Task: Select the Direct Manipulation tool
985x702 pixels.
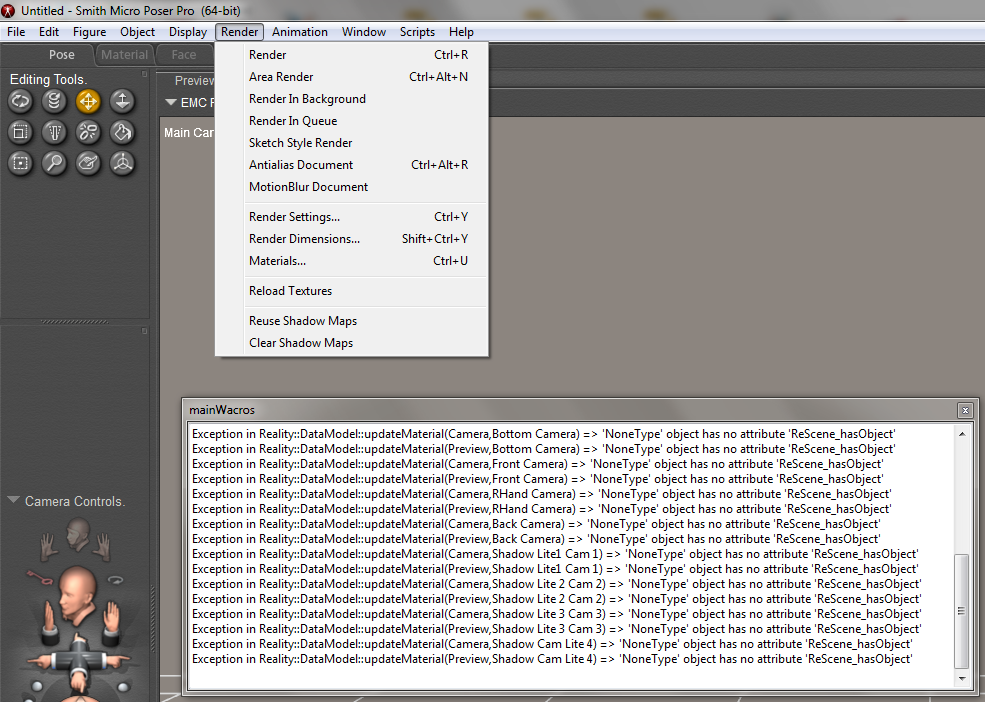Action: pos(122,163)
